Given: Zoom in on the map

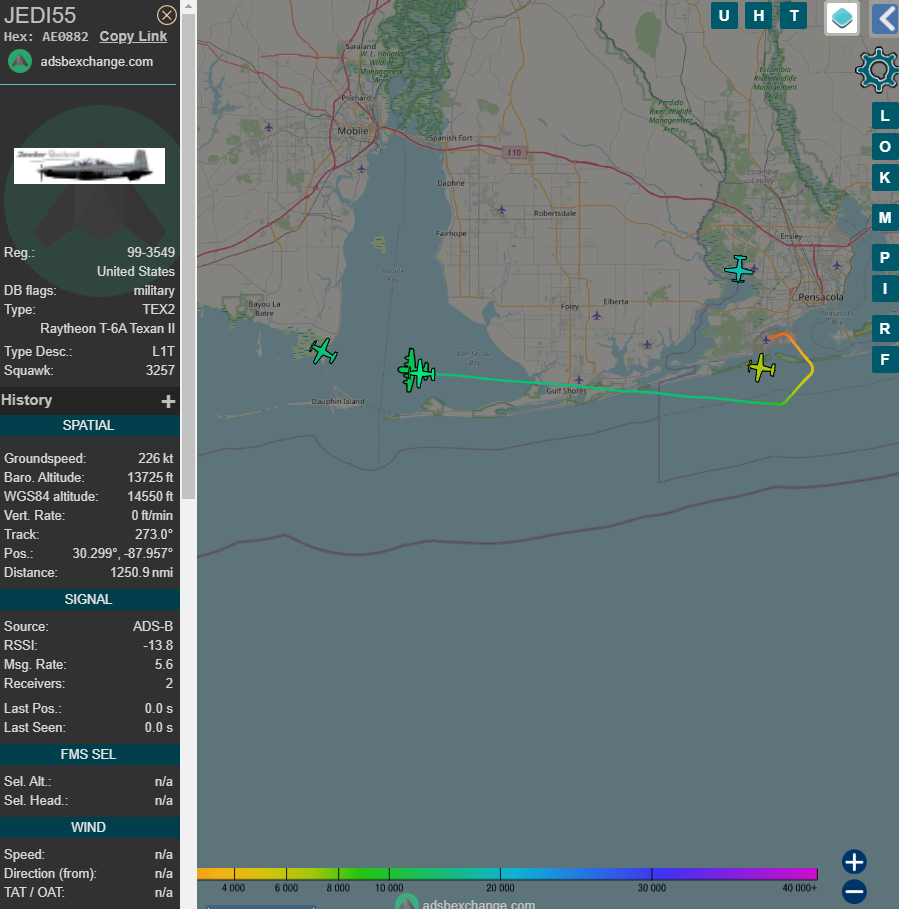Looking at the screenshot, I should (x=854, y=862).
